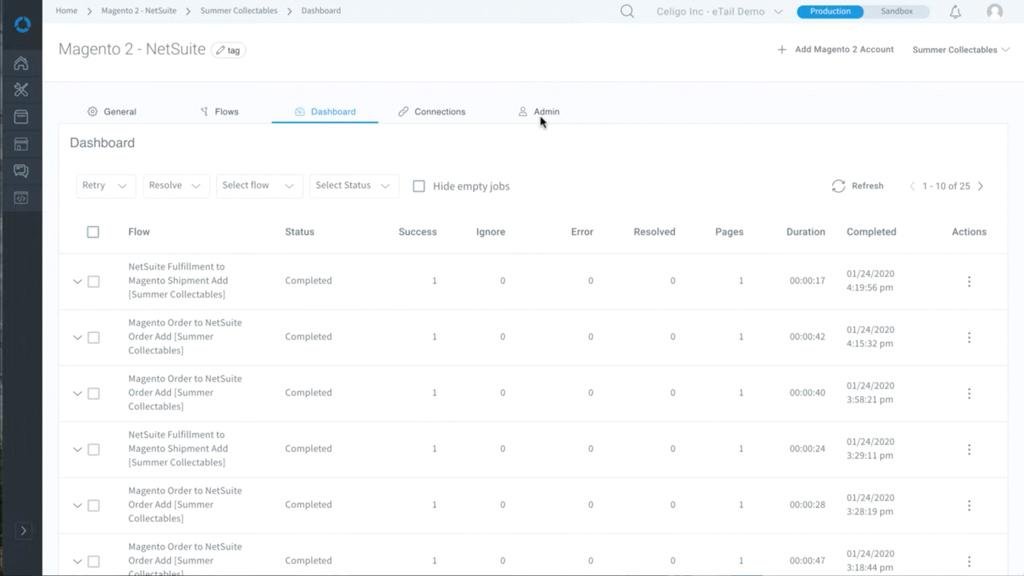Switch to the Flows tab
1024x576 pixels.
(219, 112)
